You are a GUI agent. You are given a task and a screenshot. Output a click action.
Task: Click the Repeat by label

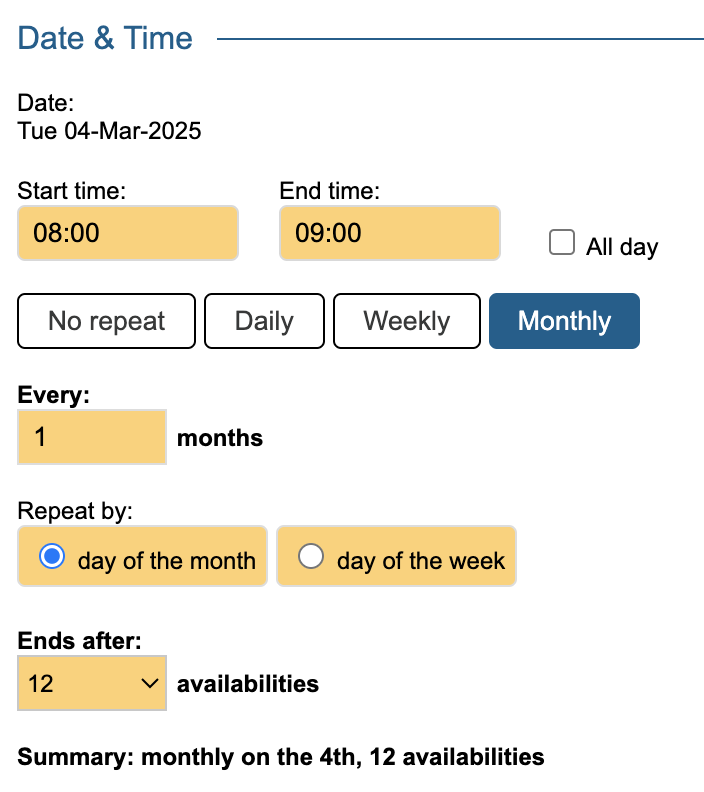click(75, 510)
